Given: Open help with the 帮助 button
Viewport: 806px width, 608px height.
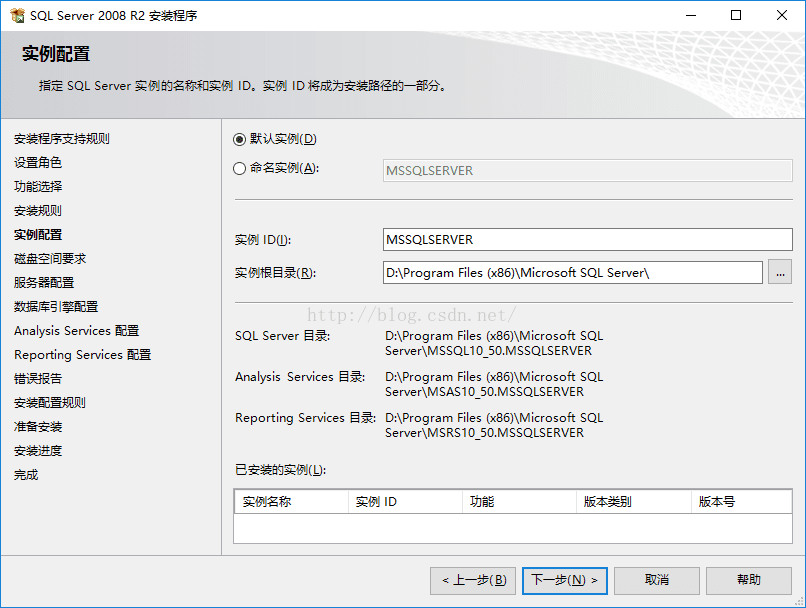Looking at the screenshot, I should pyautogui.click(x=748, y=580).
